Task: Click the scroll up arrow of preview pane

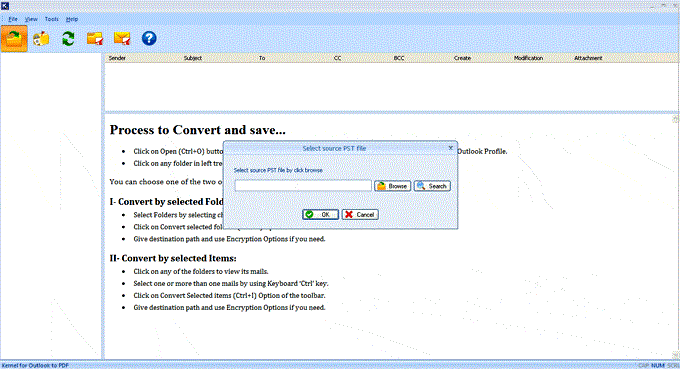Action: point(675,119)
